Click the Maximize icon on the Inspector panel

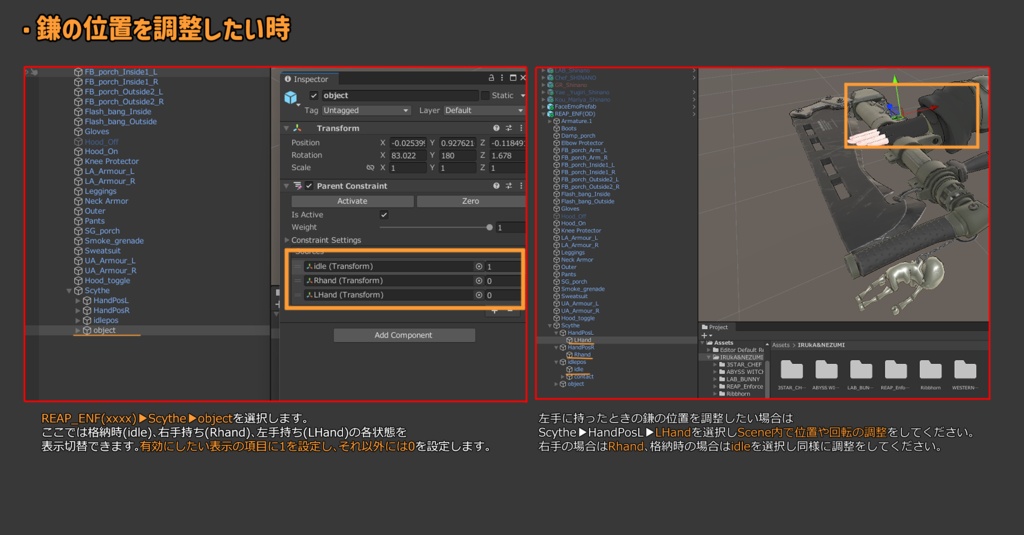513,78
